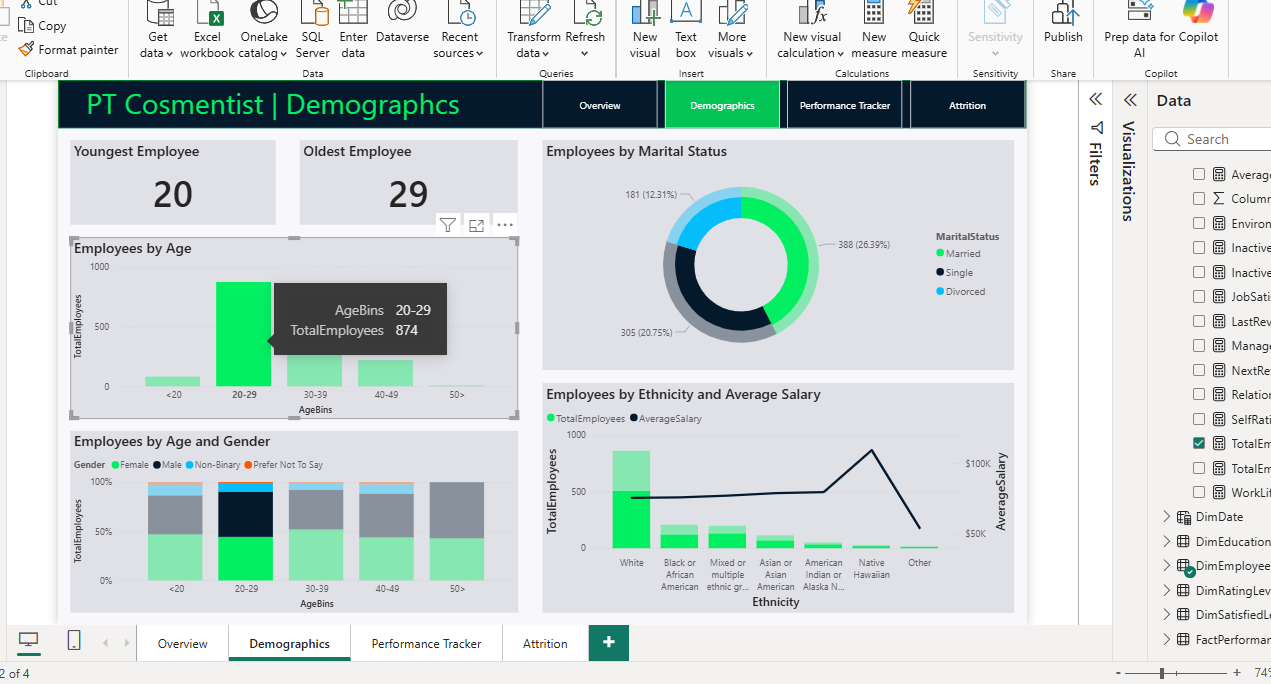Select the White ethnicity column
The height and width of the screenshot is (684, 1271).
tap(631, 499)
